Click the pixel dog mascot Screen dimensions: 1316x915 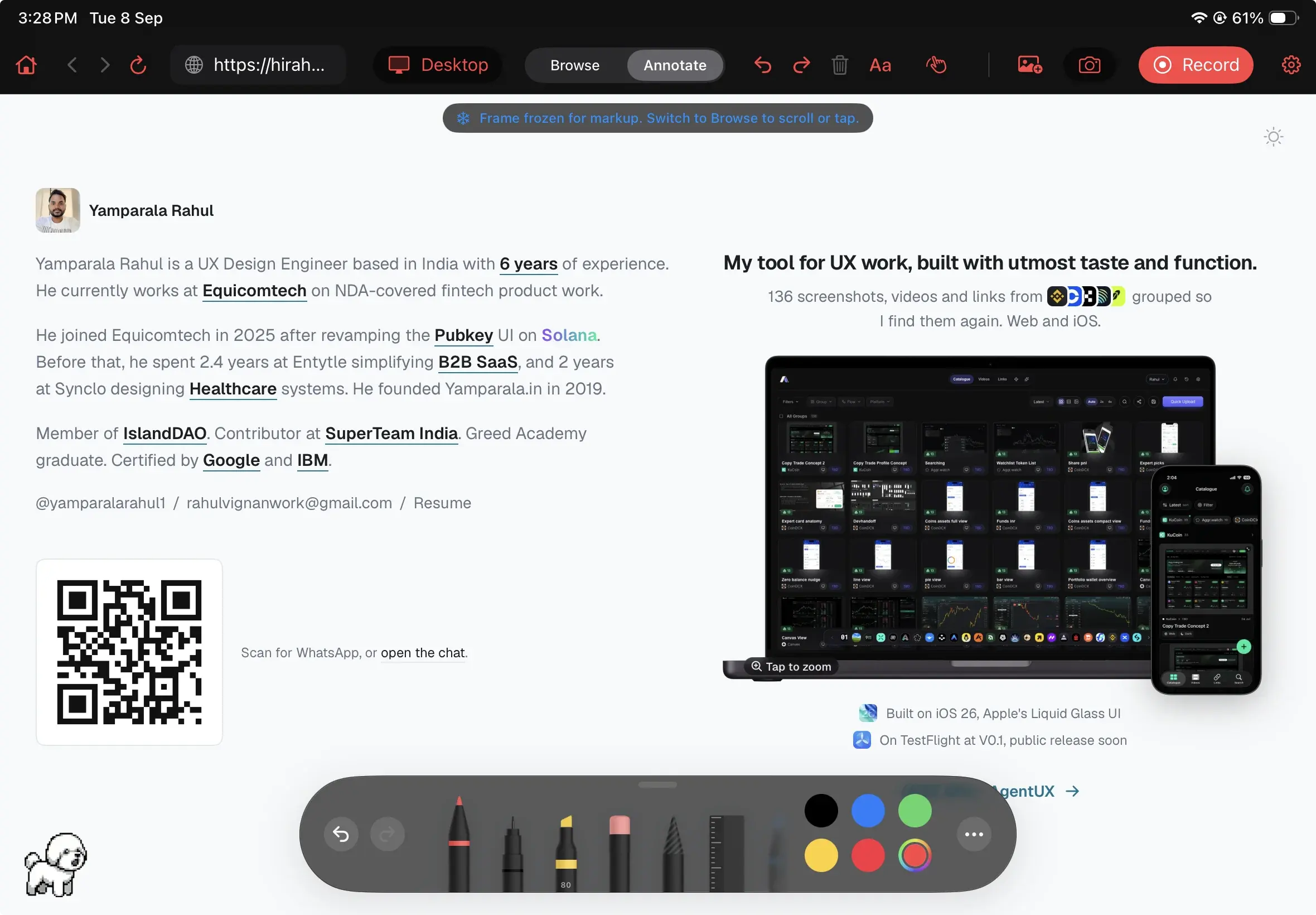pos(56,865)
